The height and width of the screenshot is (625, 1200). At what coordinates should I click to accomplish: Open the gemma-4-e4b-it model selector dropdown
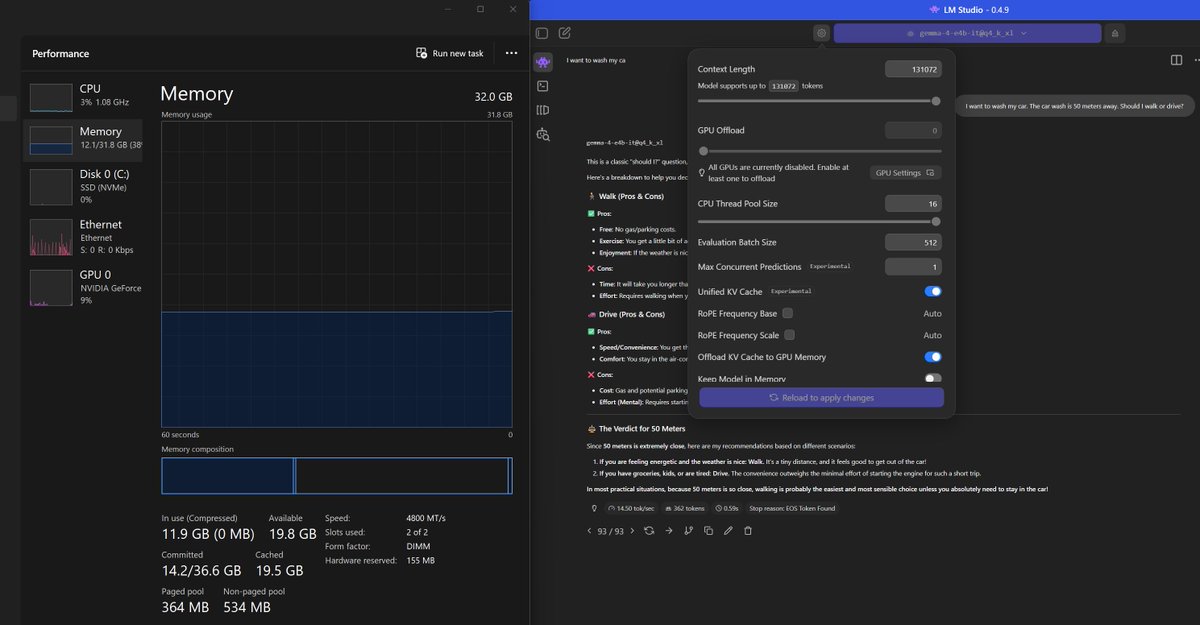[966, 33]
